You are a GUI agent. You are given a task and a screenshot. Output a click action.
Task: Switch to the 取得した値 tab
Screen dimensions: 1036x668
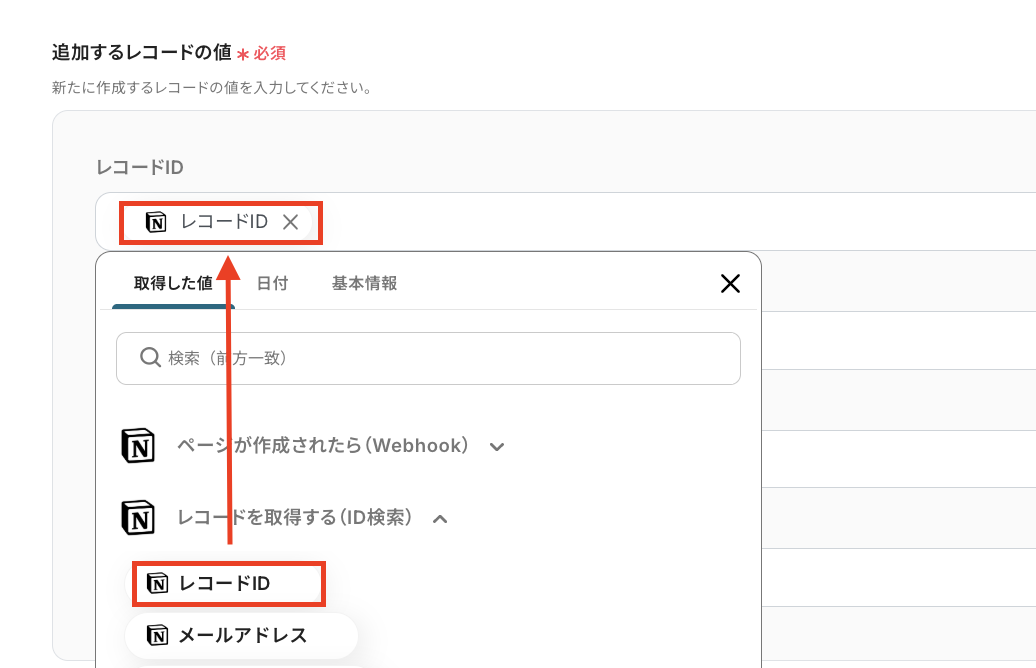click(173, 283)
